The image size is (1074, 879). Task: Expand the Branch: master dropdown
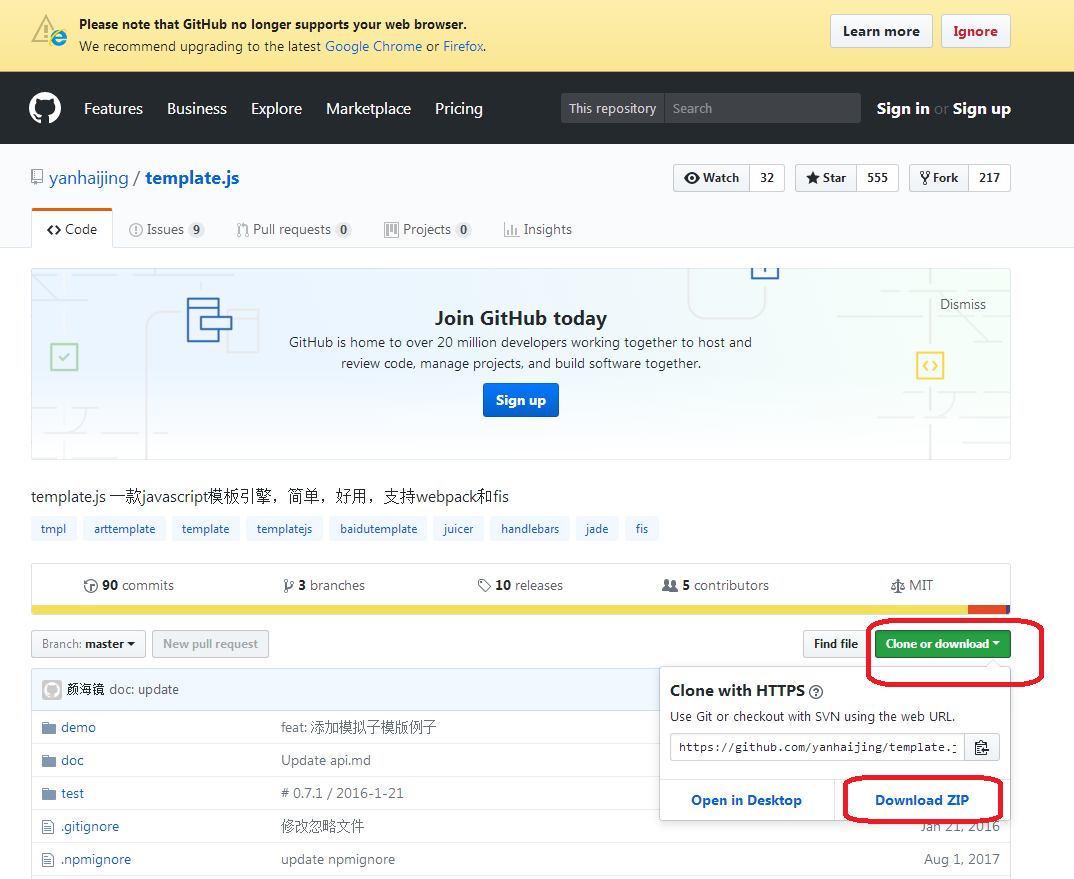[88, 644]
